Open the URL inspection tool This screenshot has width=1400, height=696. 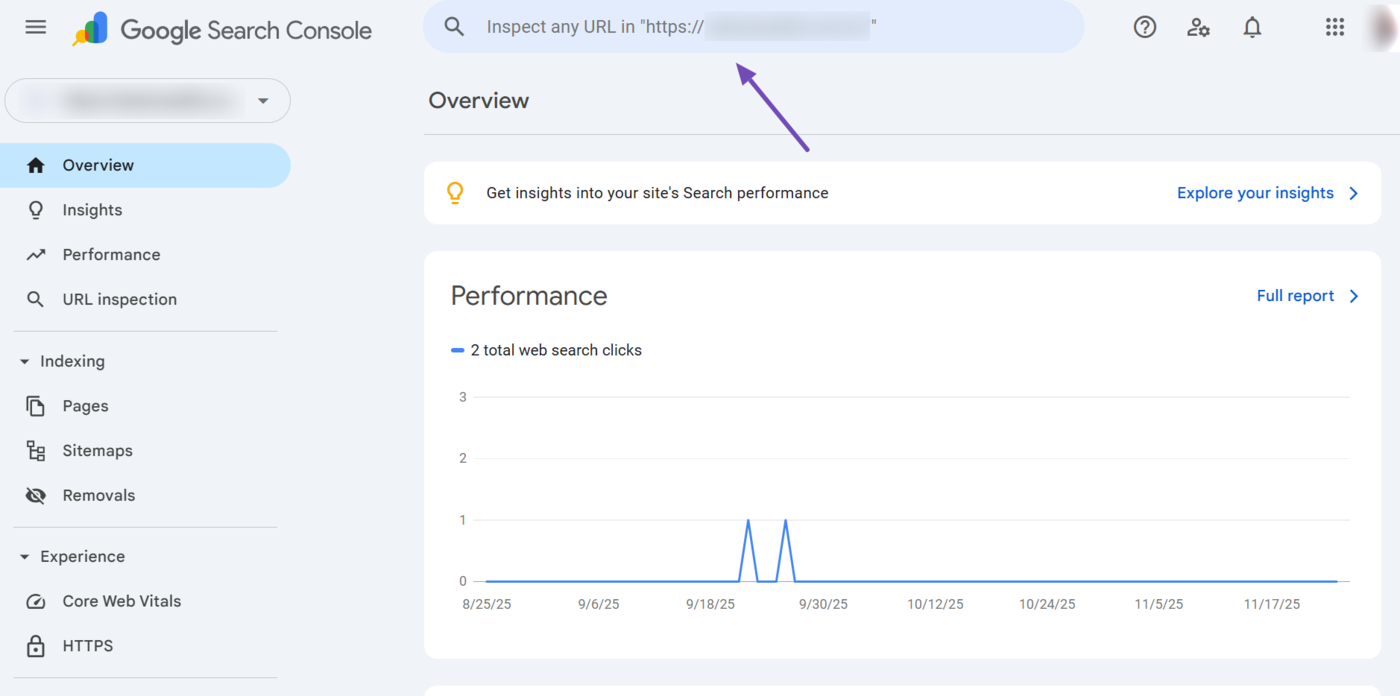[120, 298]
